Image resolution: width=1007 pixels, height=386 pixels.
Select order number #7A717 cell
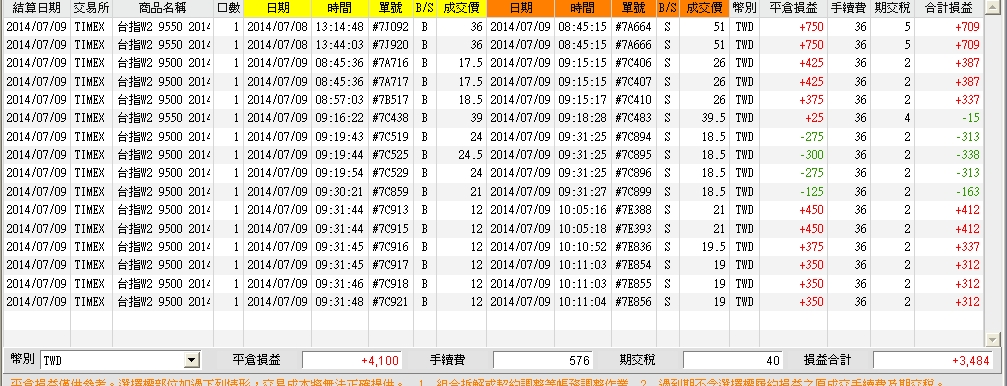click(390, 82)
